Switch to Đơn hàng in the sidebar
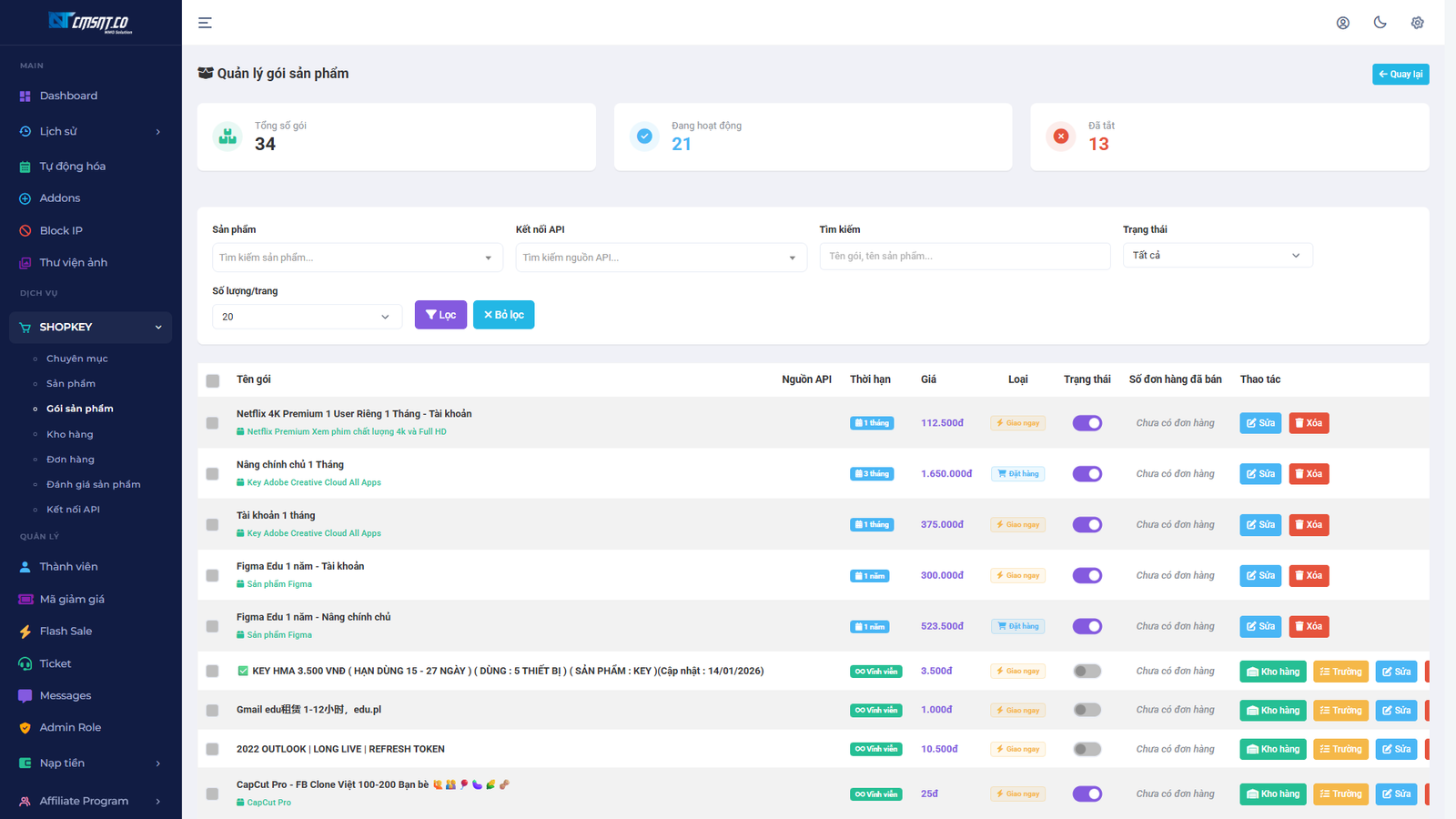The height and width of the screenshot is (819, 1456). point(70,459)
